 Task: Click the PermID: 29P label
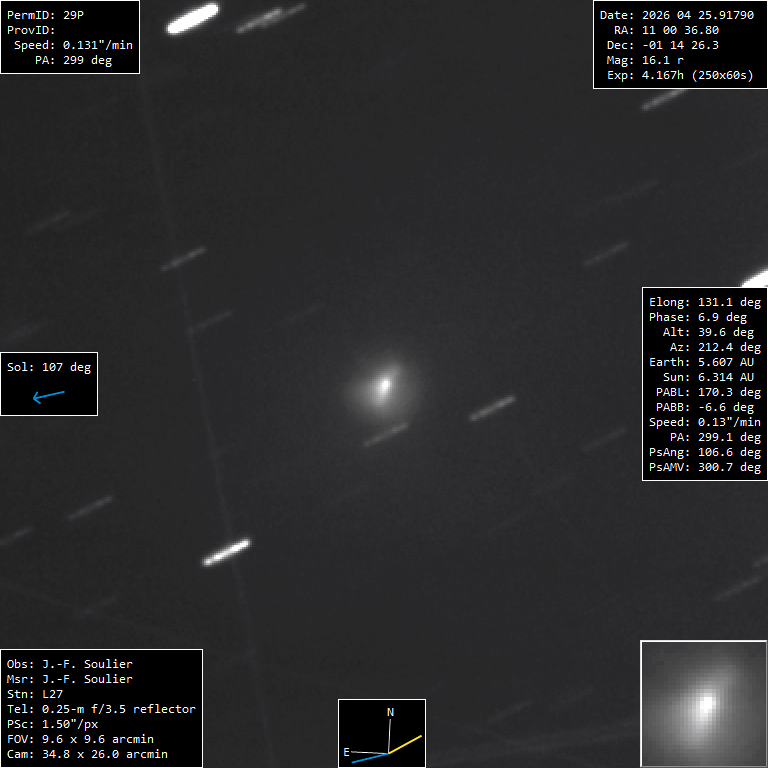point(45,15)
